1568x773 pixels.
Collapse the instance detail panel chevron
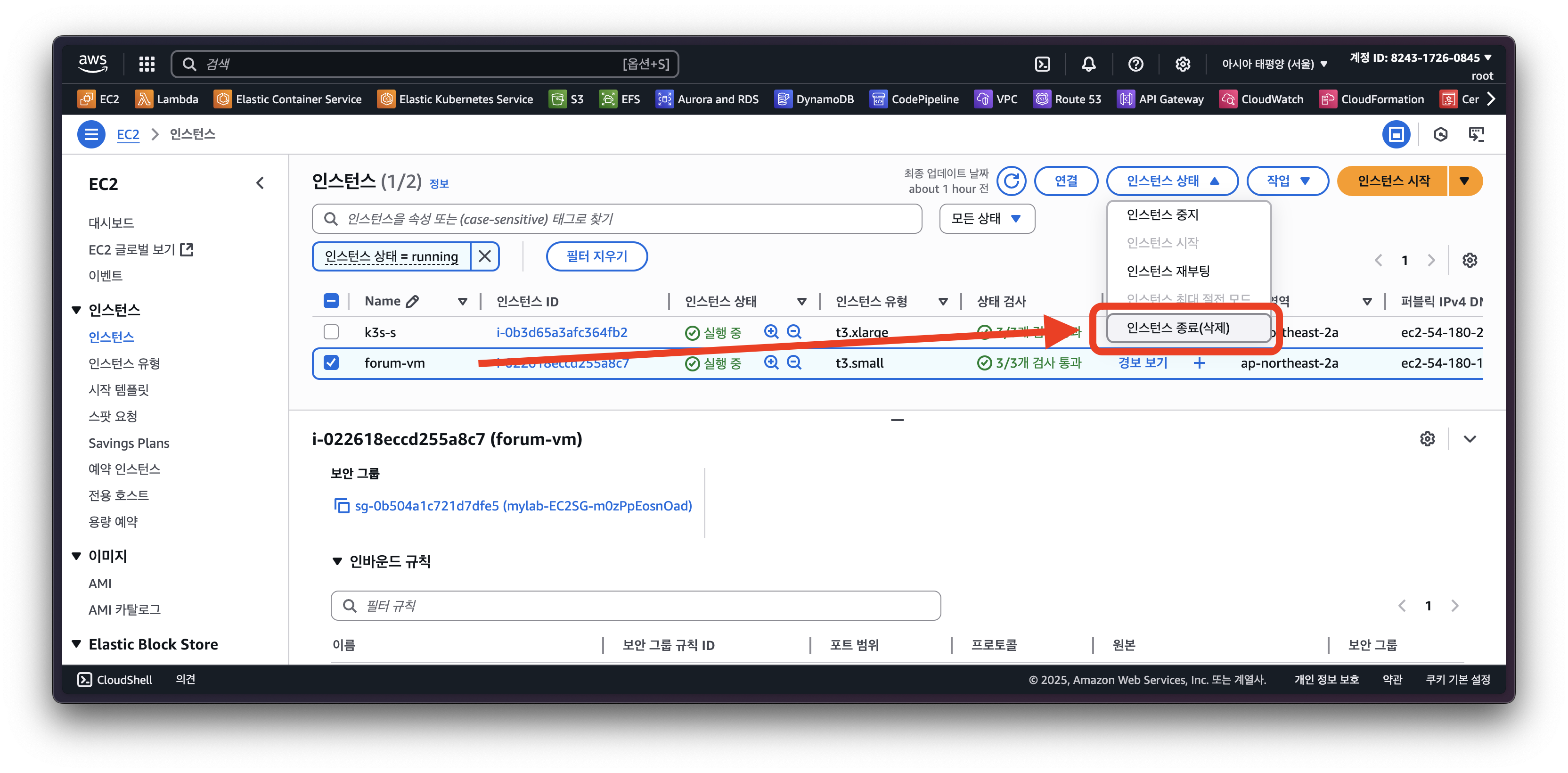pos(1470,438)
